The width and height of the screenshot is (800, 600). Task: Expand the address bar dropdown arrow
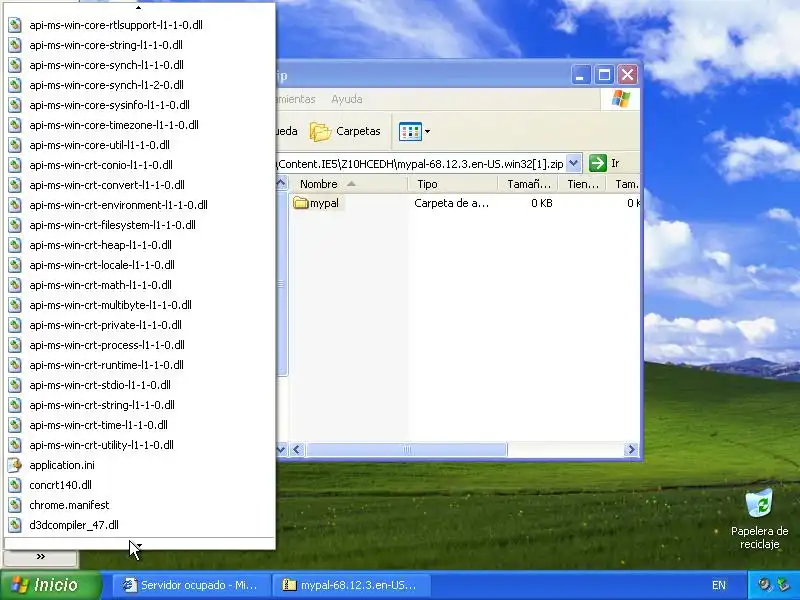574,163
